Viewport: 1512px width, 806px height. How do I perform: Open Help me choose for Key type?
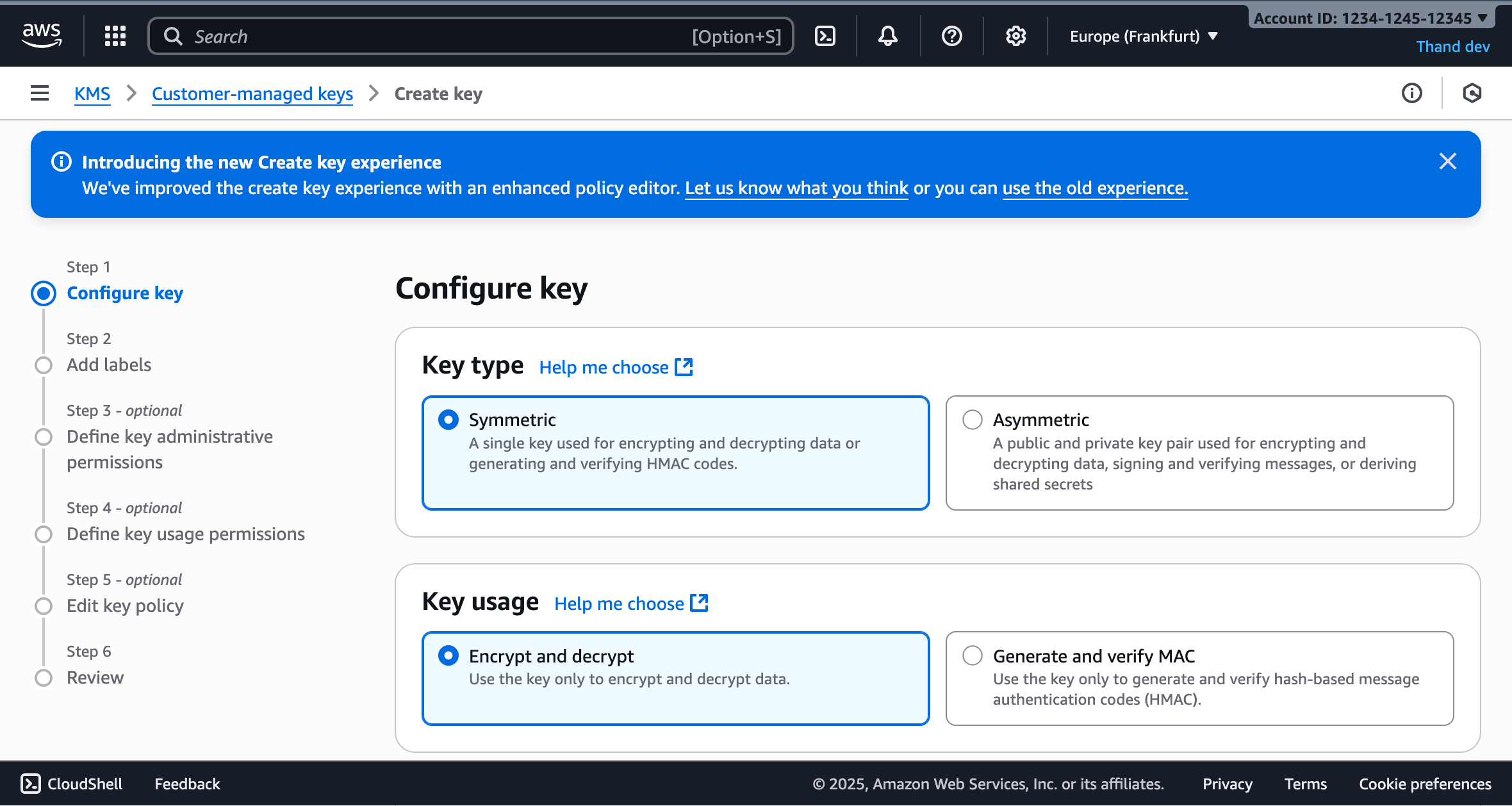[604, 366]
